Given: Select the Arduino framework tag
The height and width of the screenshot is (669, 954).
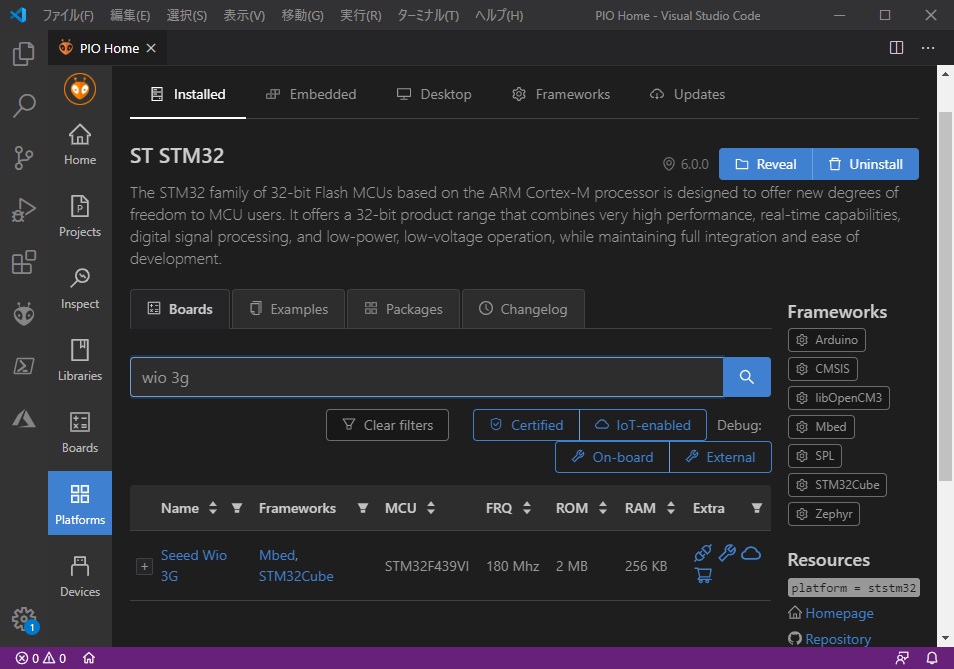Looking at the screenshot, I should click(826, 340).
